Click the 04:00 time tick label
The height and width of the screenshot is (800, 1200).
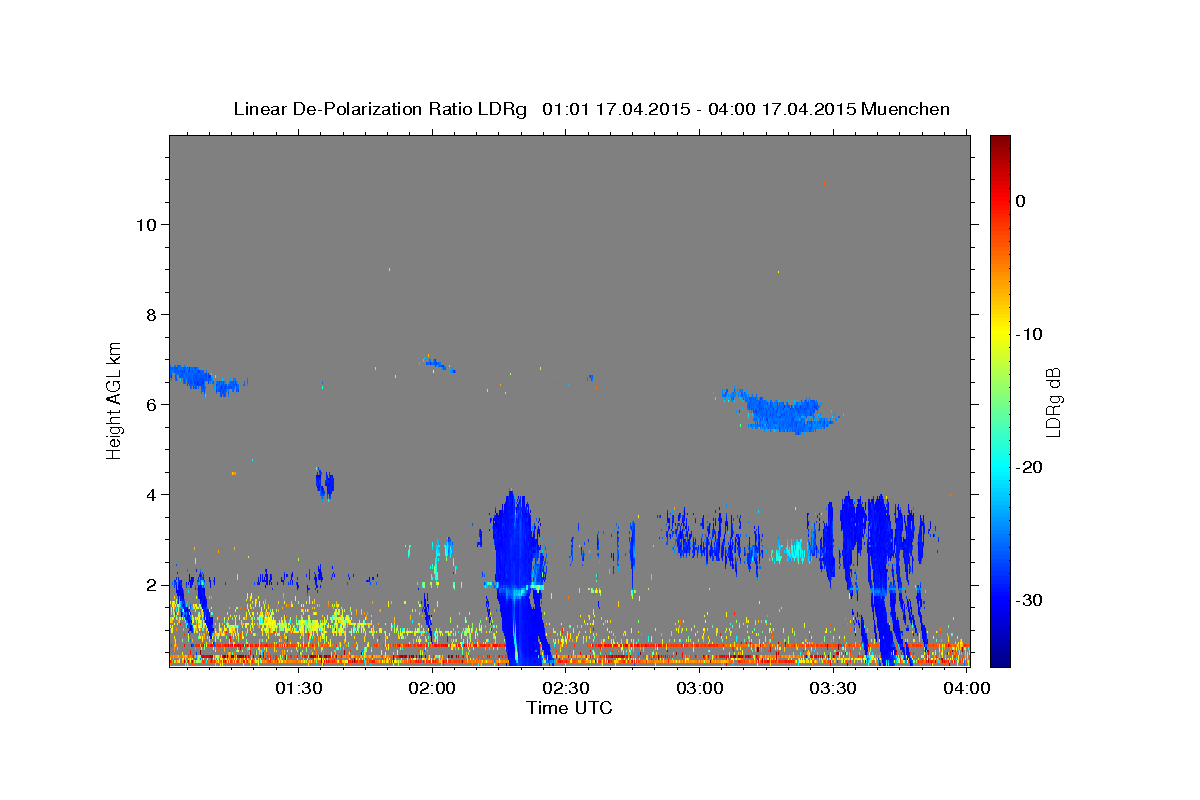click(x=966, y=689)
